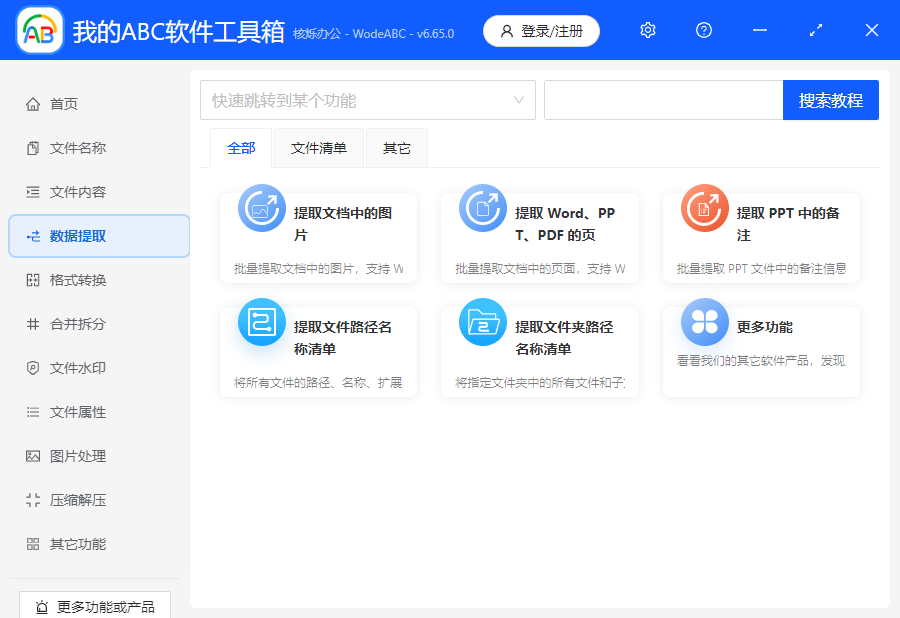The height and width of the screenshot is (618, 900).
Task: Click the extract Word/PPT/PDF pages round icon
Action: (483, 208)
